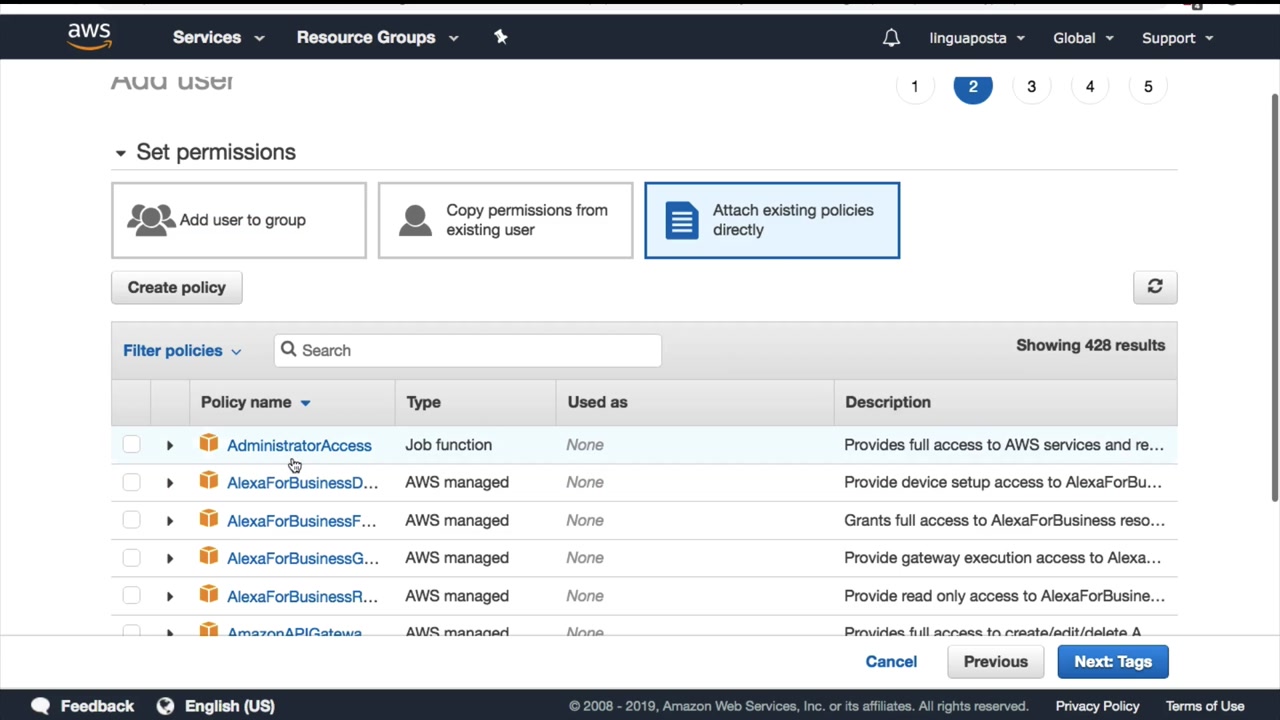
Task: Click the Next: Tags button
Action: tap(1112, 662)
